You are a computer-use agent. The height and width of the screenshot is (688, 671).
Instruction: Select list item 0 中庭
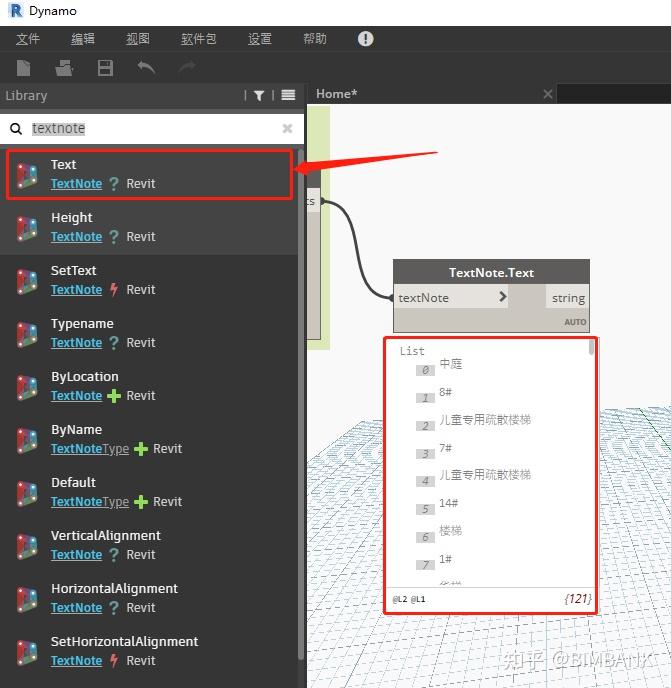(x=451, y=364)
